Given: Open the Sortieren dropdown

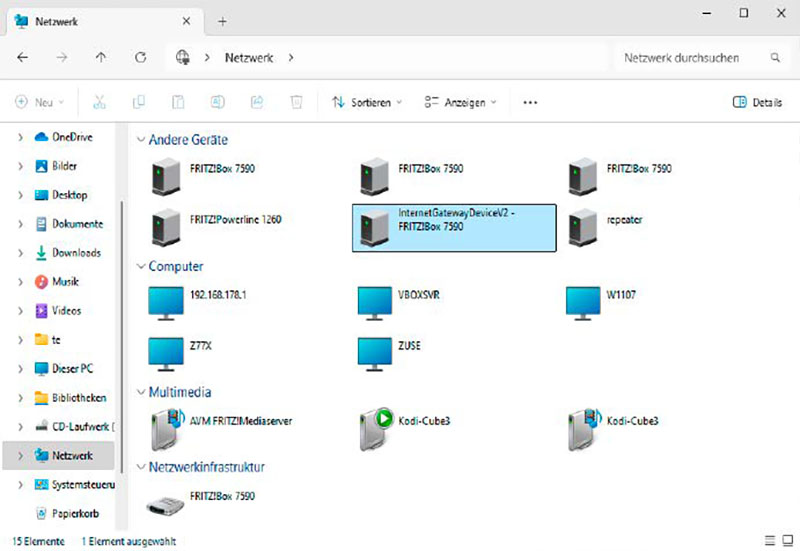Looking at the screenshot, I should click(366, 102).
